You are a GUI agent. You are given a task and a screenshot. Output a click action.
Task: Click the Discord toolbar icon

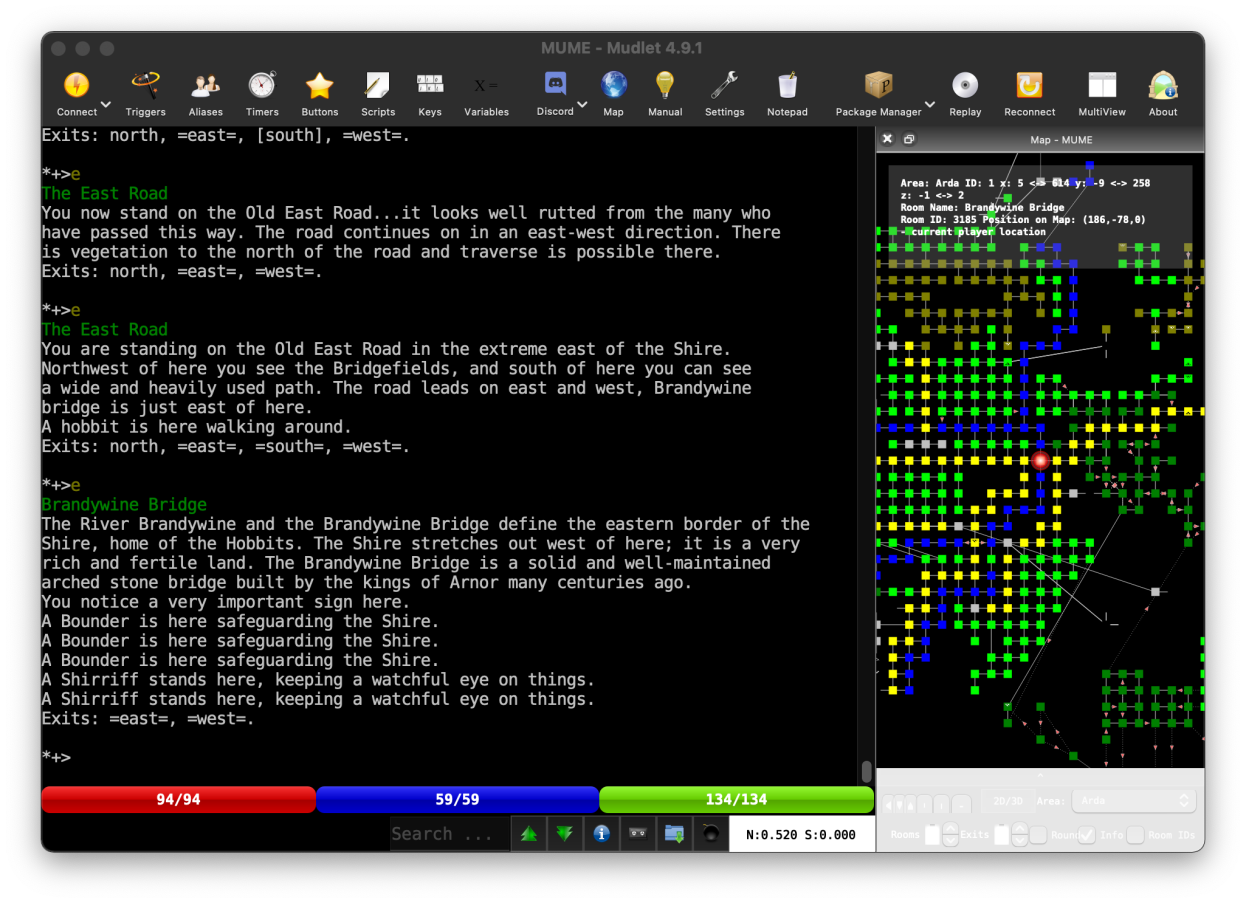(x=554, y=85)
